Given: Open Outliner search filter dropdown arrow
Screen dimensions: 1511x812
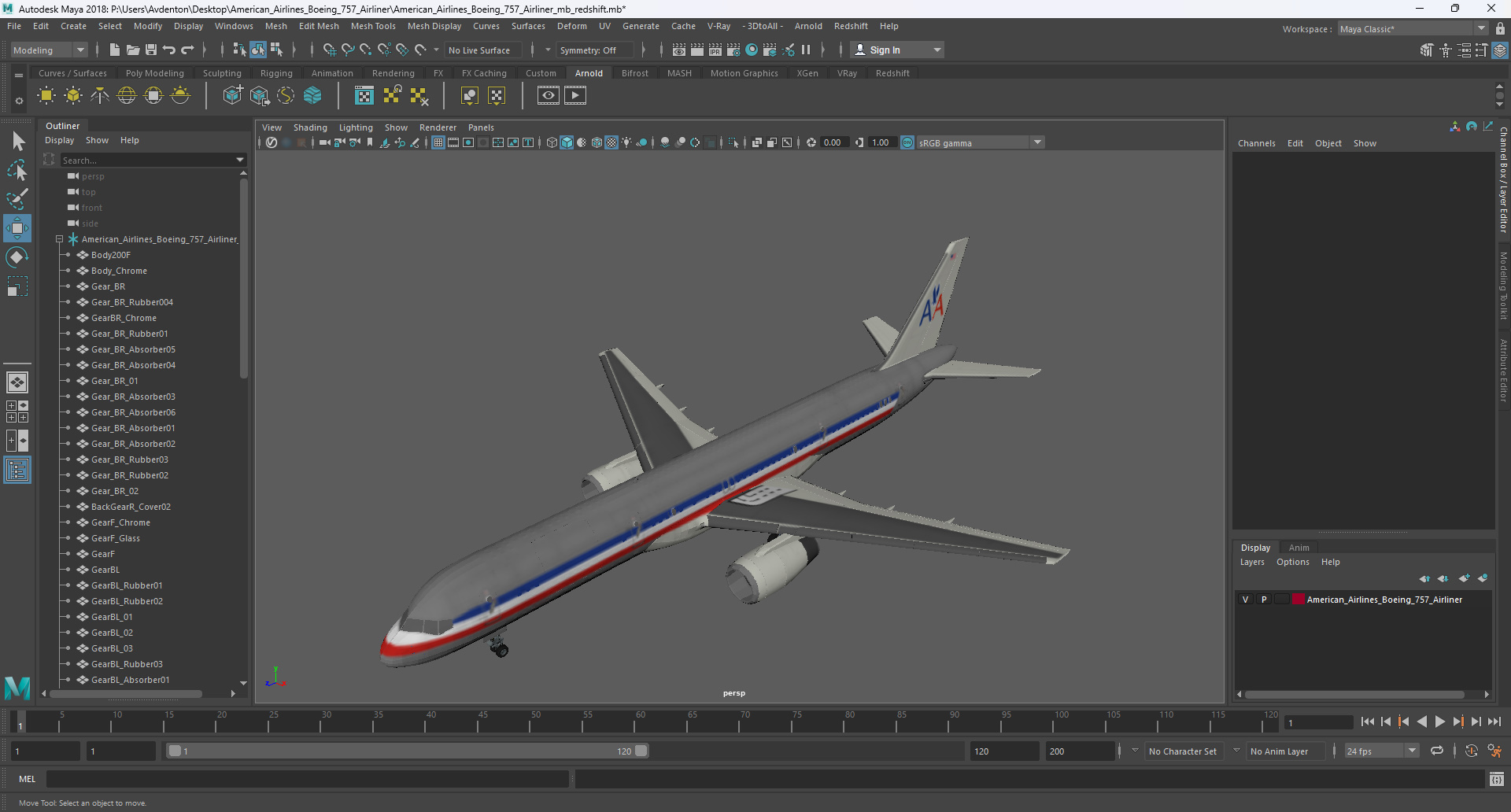Looking at the screenshot, I should pyautogui.click(x=240, y=160).
